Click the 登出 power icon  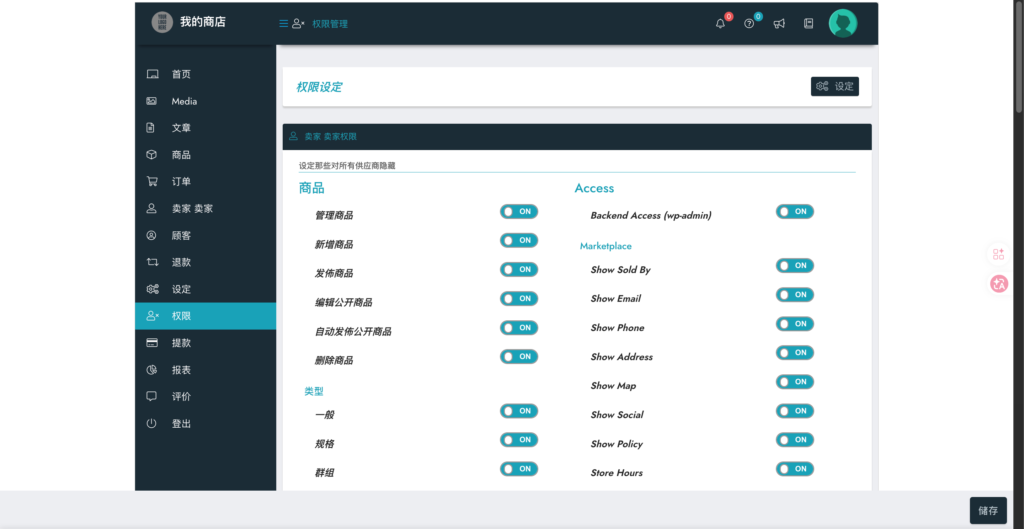point(152,423)
